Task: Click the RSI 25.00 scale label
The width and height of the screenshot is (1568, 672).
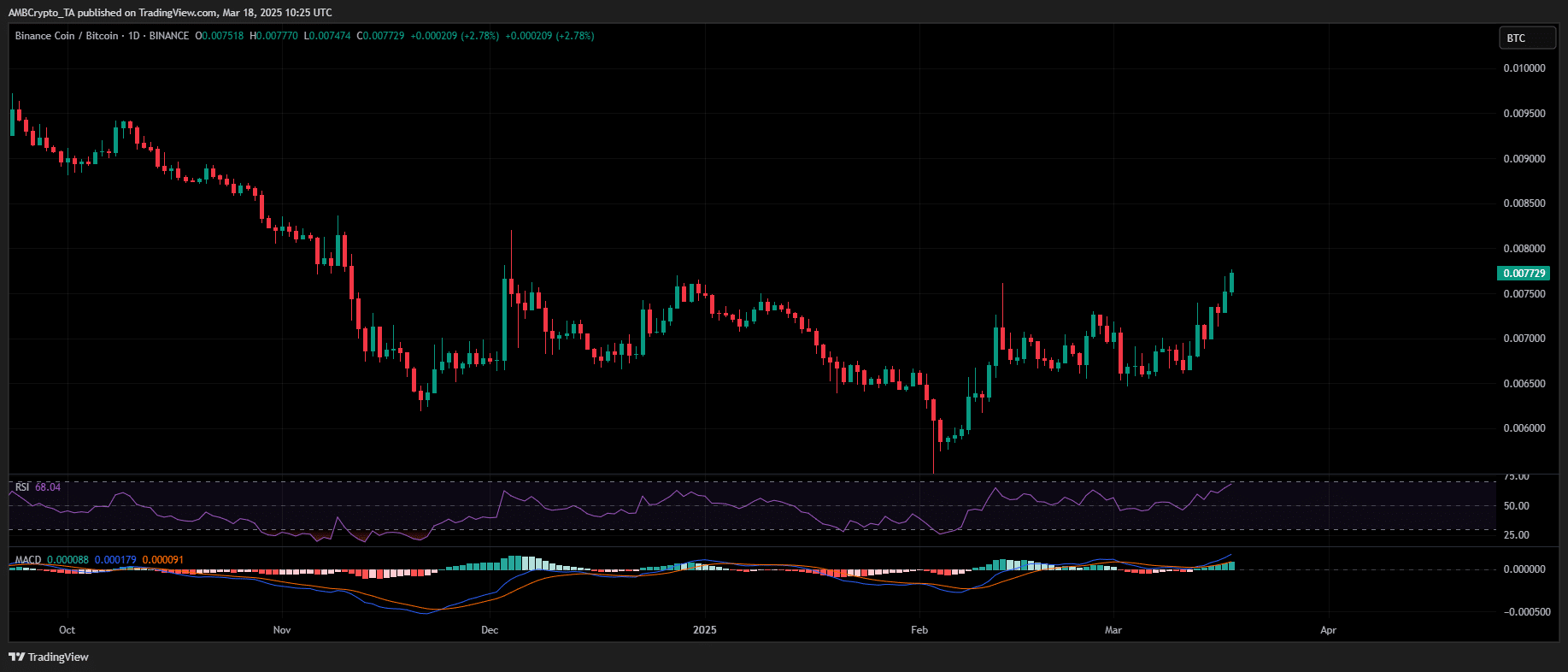Action: (1517, 535)
